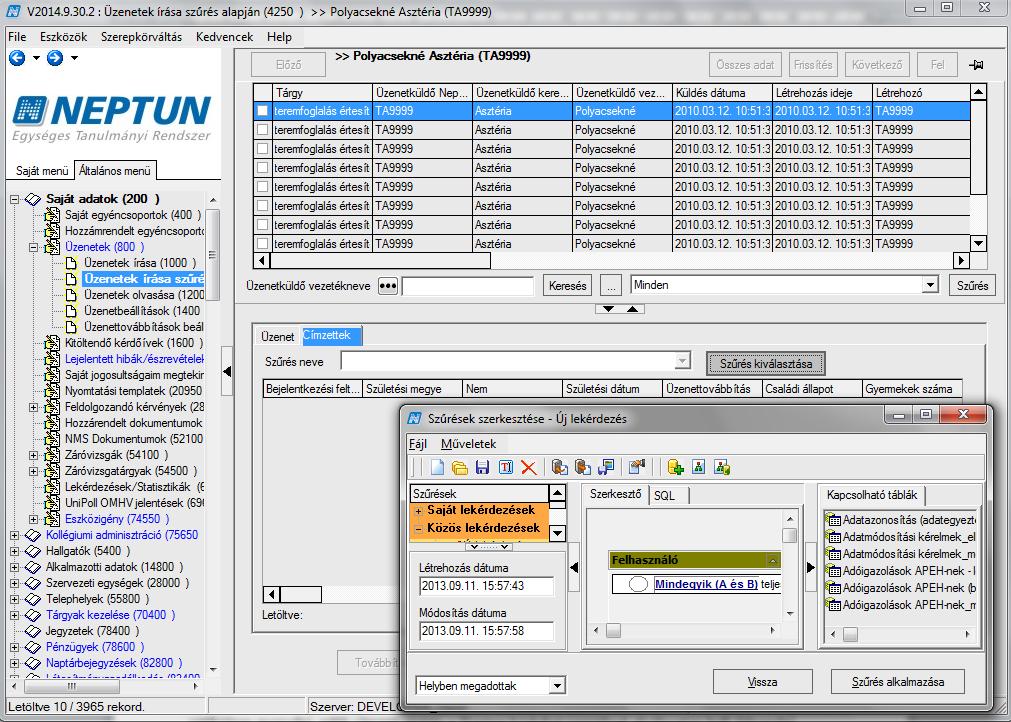Click the three-dot button beside Üzenetküldő vezetékneve
This screenshot has height=722, width=1011.
(388, 286)
